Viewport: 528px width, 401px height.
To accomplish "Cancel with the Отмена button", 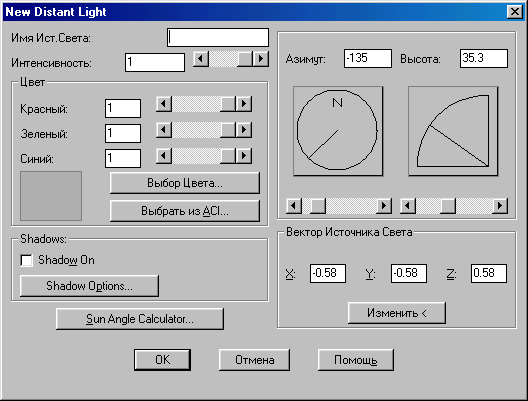I will (254, 360).
